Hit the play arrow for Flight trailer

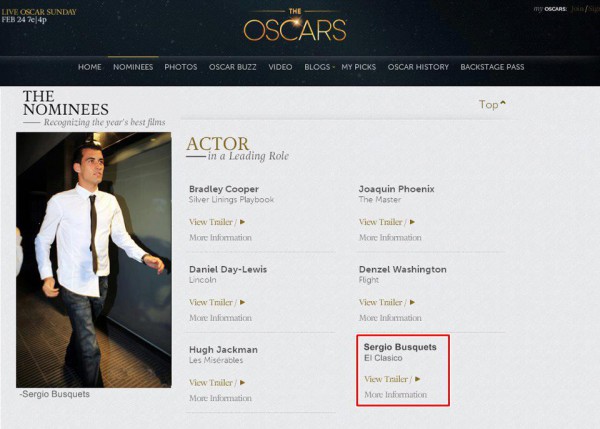coord(412,302)
